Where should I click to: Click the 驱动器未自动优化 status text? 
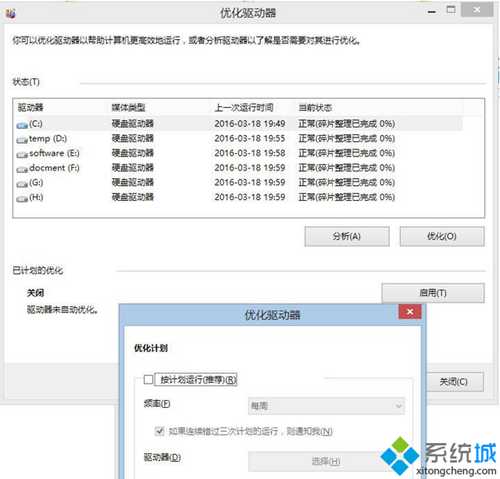point(63,310)
